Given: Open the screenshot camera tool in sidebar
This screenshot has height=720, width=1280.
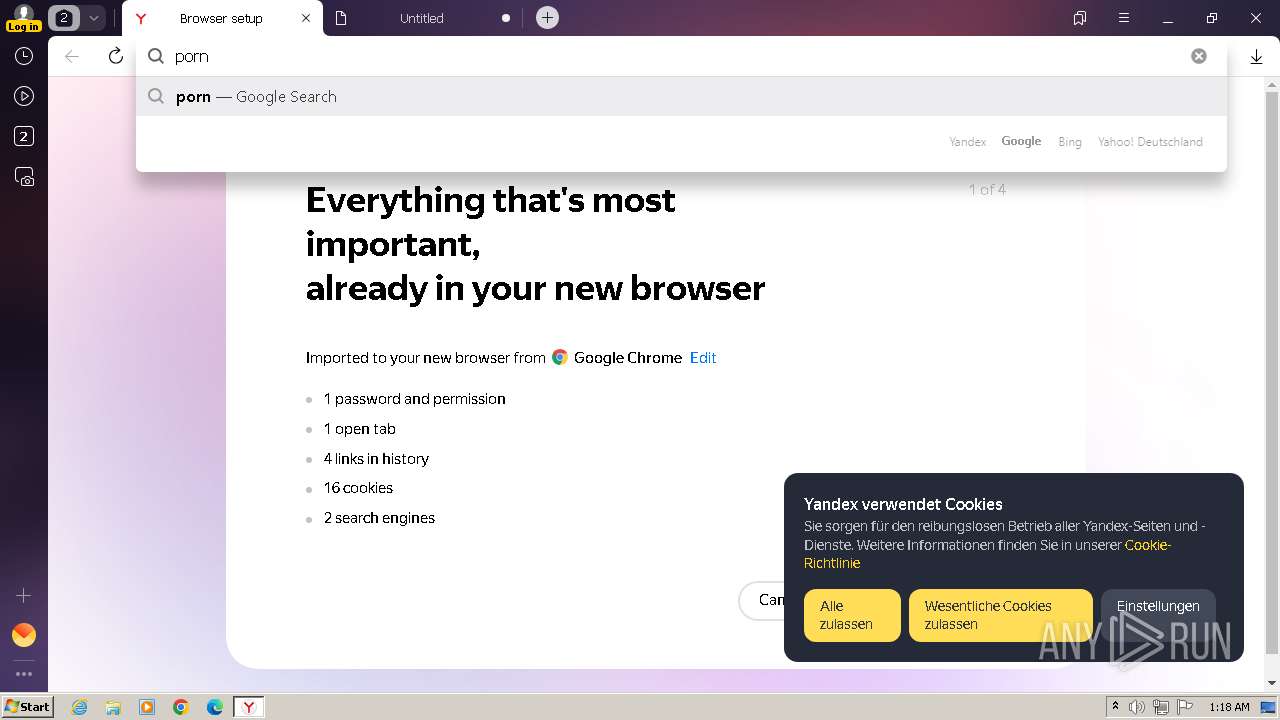Looking at the screenshot, I should [25, 177].
